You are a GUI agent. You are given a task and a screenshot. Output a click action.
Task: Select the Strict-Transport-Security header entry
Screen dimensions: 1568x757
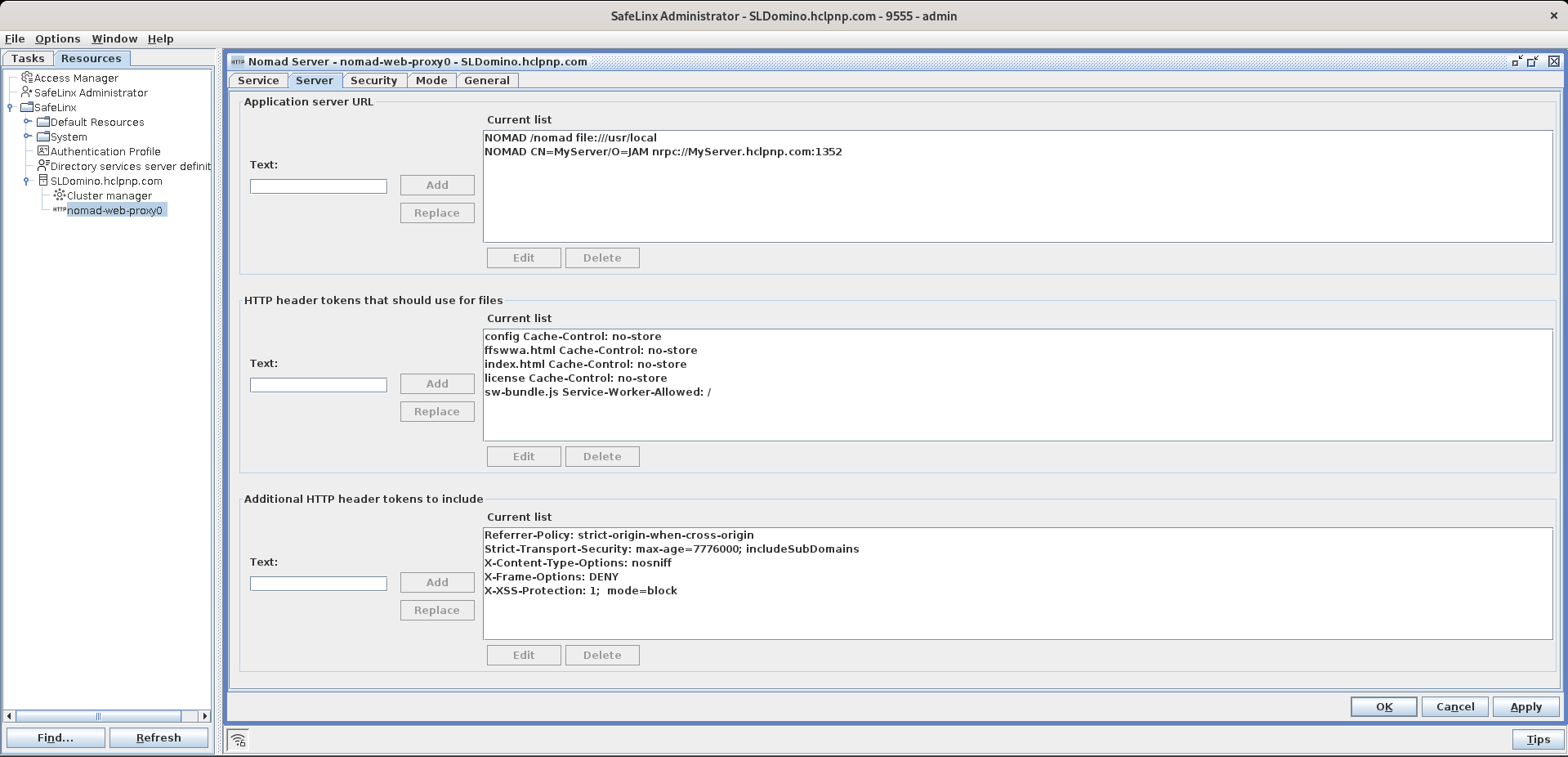click(x=1017, y=549)
